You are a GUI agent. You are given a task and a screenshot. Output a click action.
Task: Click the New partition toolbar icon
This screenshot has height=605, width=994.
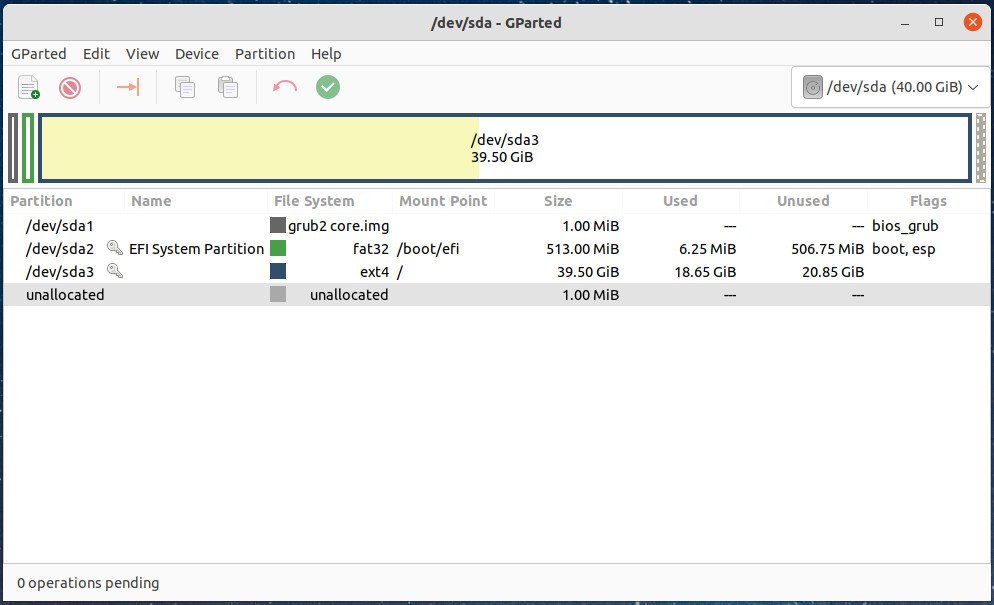[x=29, y=87]
